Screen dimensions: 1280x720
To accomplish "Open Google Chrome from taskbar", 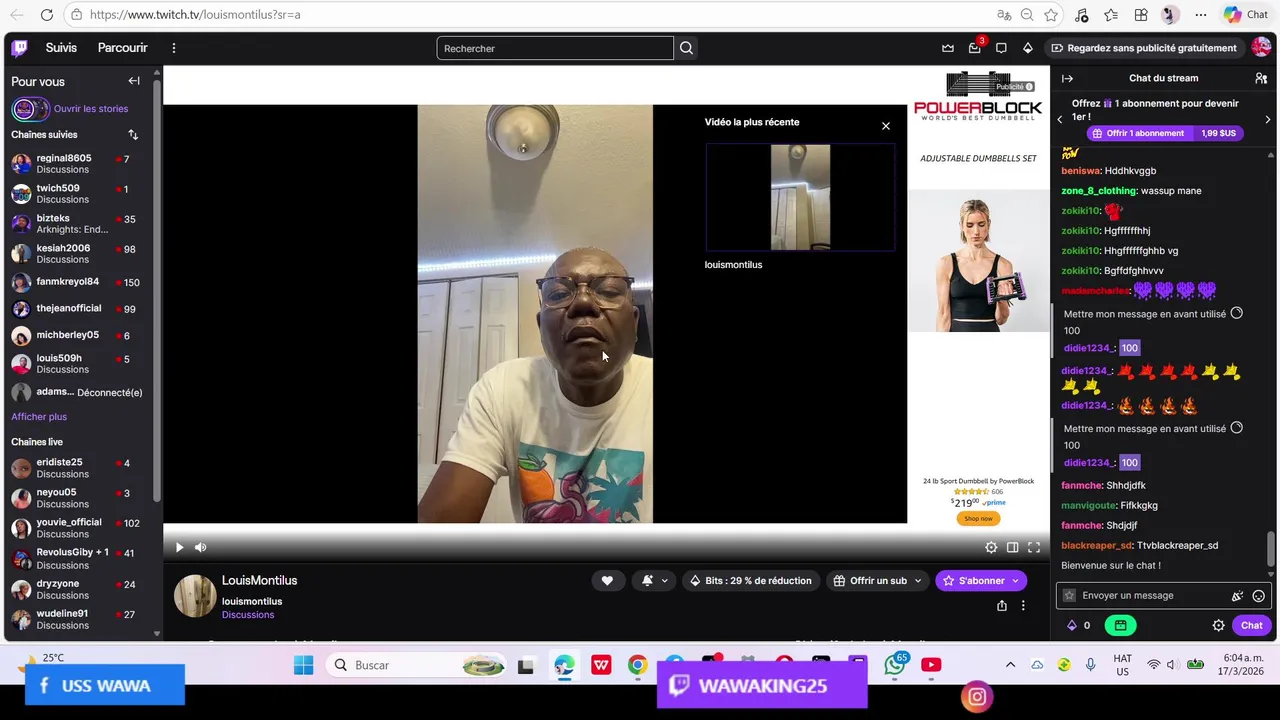I will click(x=637, y=665).
